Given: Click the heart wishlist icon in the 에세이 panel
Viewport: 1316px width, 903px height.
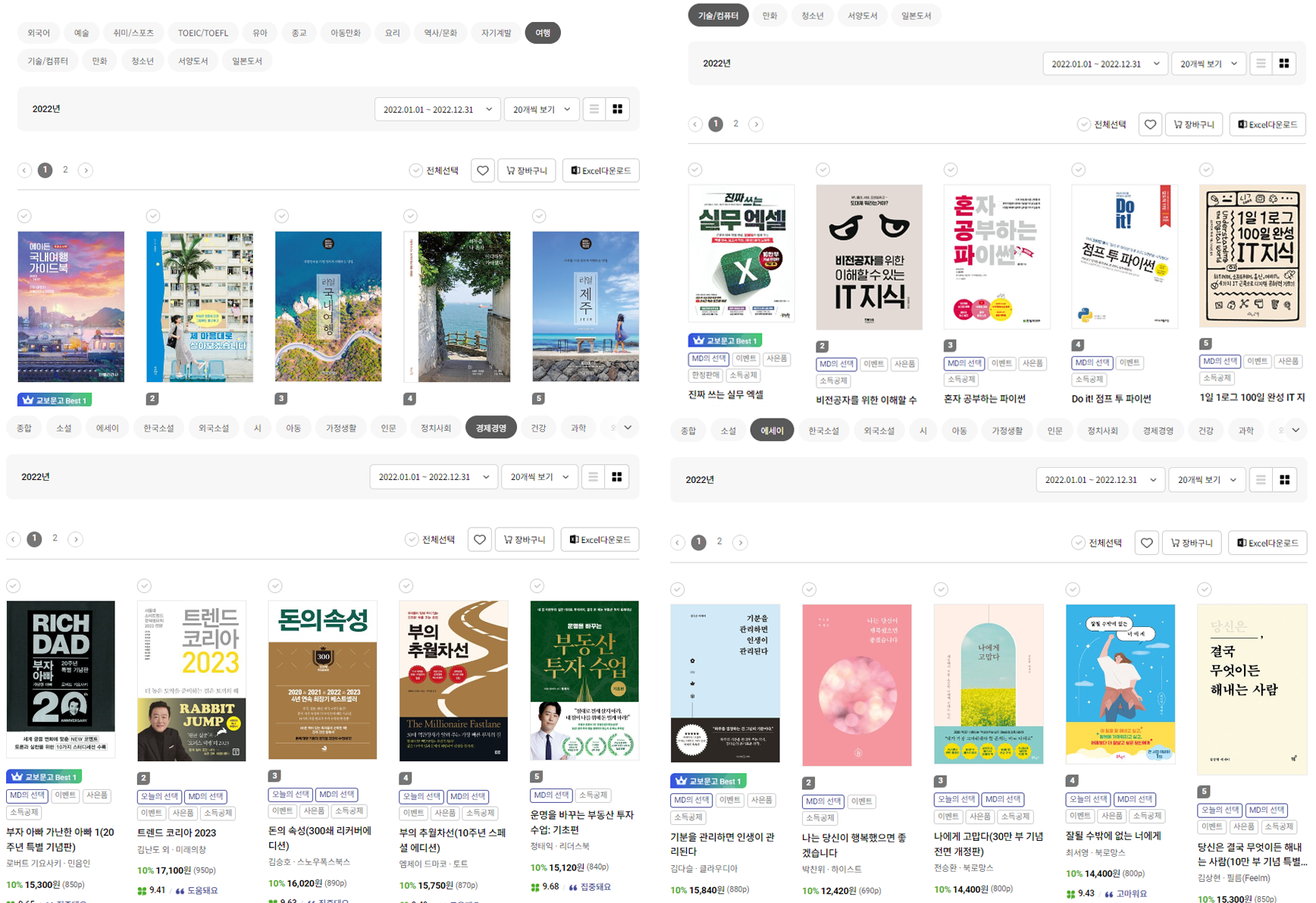Looking at the screenshot, I should [1147, 543].
